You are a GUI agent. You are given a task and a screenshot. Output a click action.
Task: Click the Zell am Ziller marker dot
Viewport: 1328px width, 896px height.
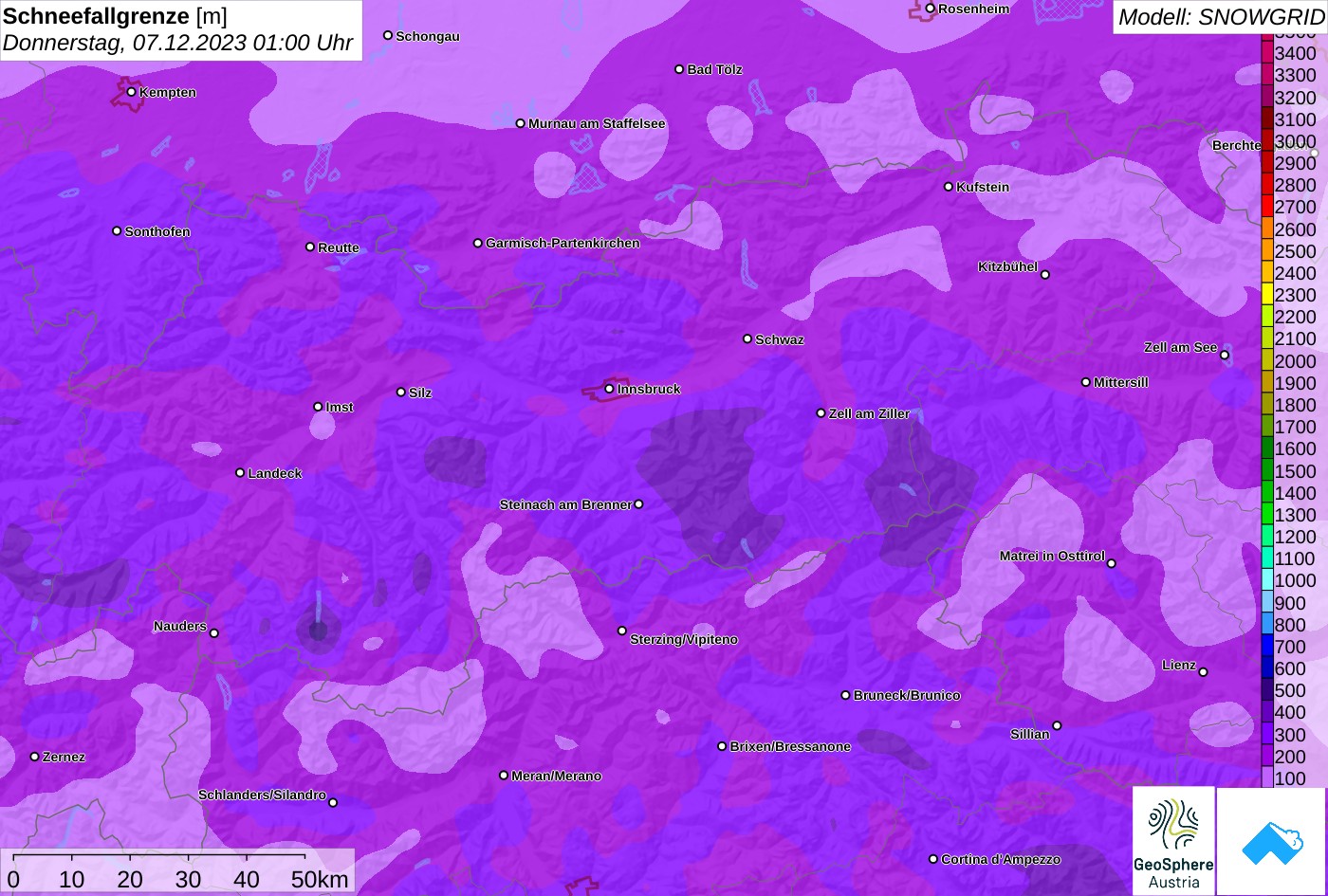point(821,413)
